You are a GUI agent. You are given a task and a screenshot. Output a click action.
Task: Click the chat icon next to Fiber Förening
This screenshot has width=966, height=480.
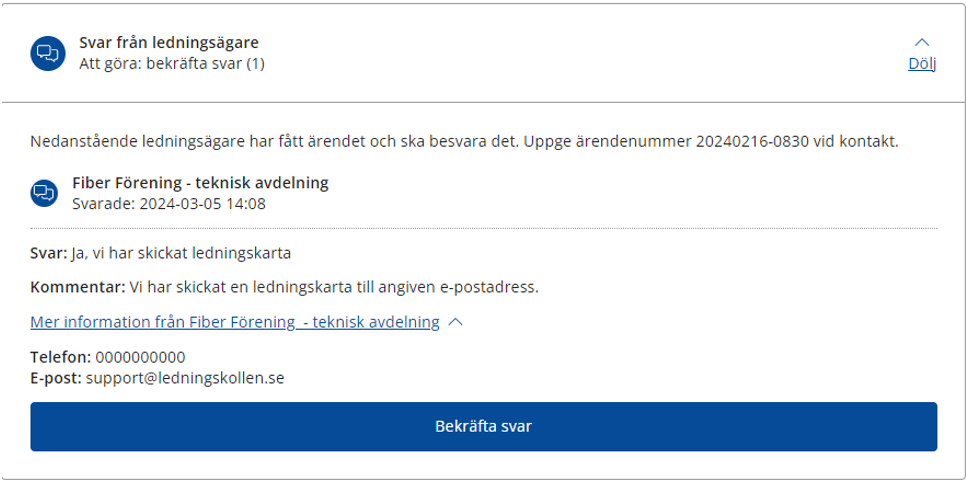[x=44, y=193]
